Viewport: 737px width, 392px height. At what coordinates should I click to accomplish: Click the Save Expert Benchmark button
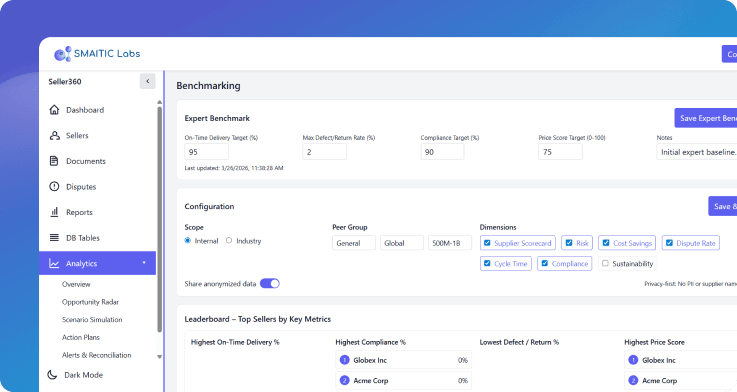pyautogui.click(x=706, y=118)
